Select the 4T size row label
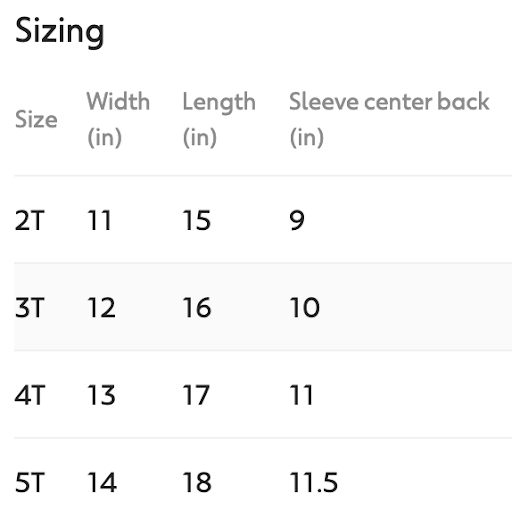The width and height of the screenshot is (512, 519). click(x=30, y=395)
